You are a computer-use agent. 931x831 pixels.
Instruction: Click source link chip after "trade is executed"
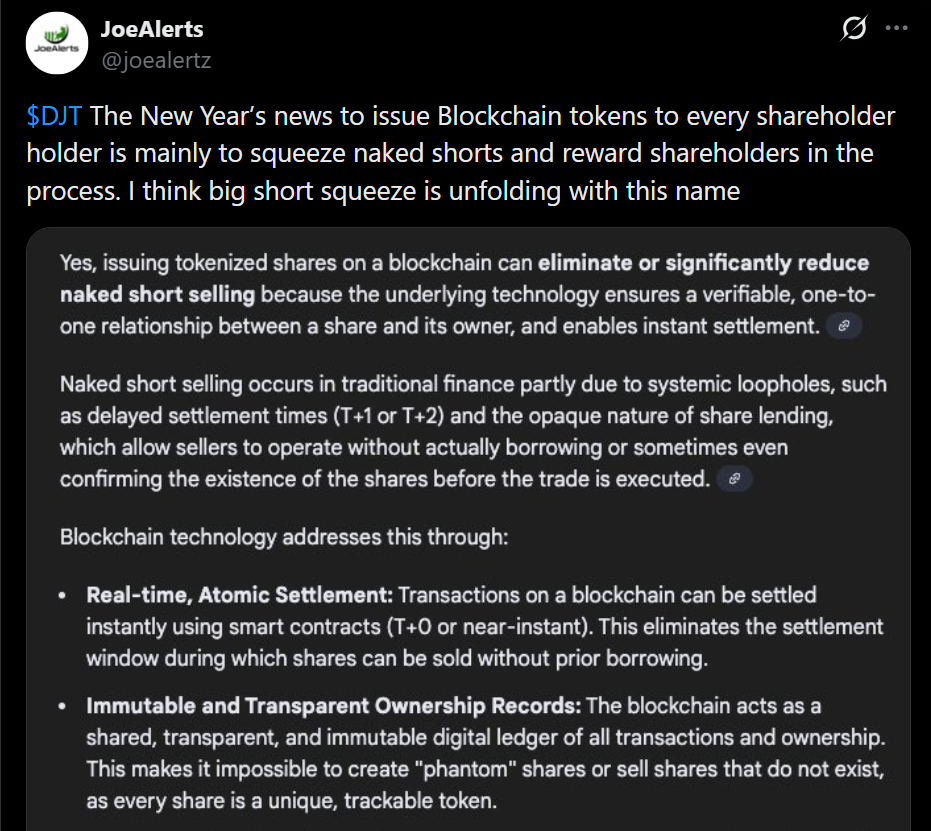pos(735,479)
